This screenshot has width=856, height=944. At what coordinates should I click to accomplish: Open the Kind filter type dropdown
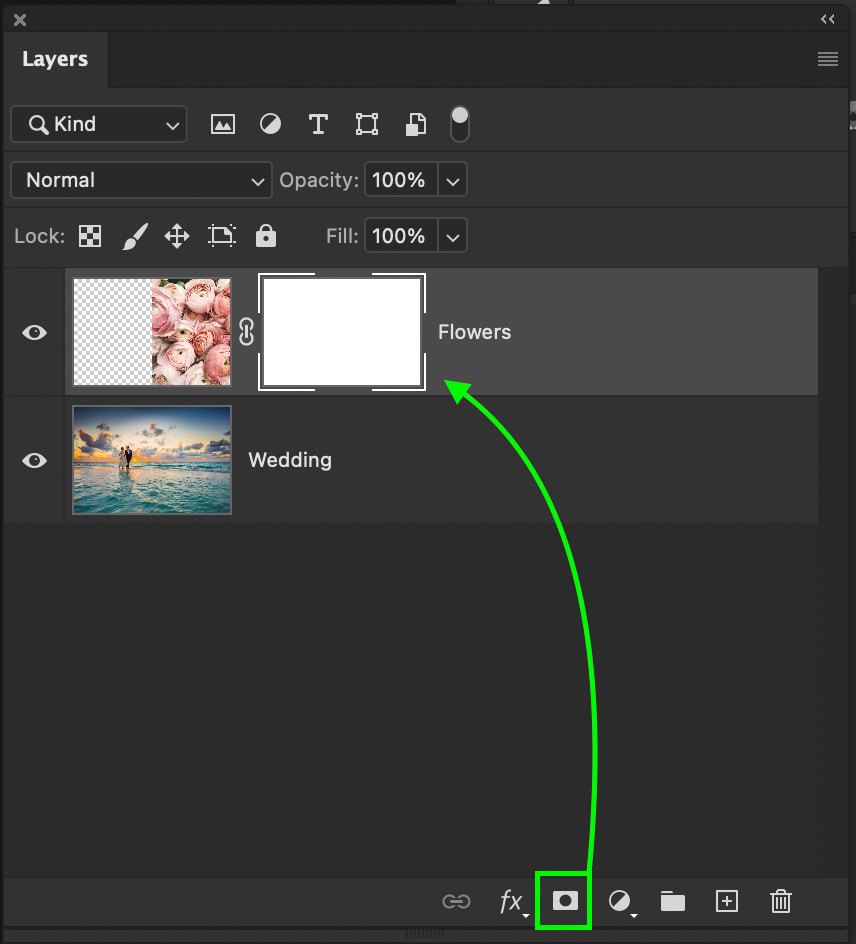click(x=99, y=124)
